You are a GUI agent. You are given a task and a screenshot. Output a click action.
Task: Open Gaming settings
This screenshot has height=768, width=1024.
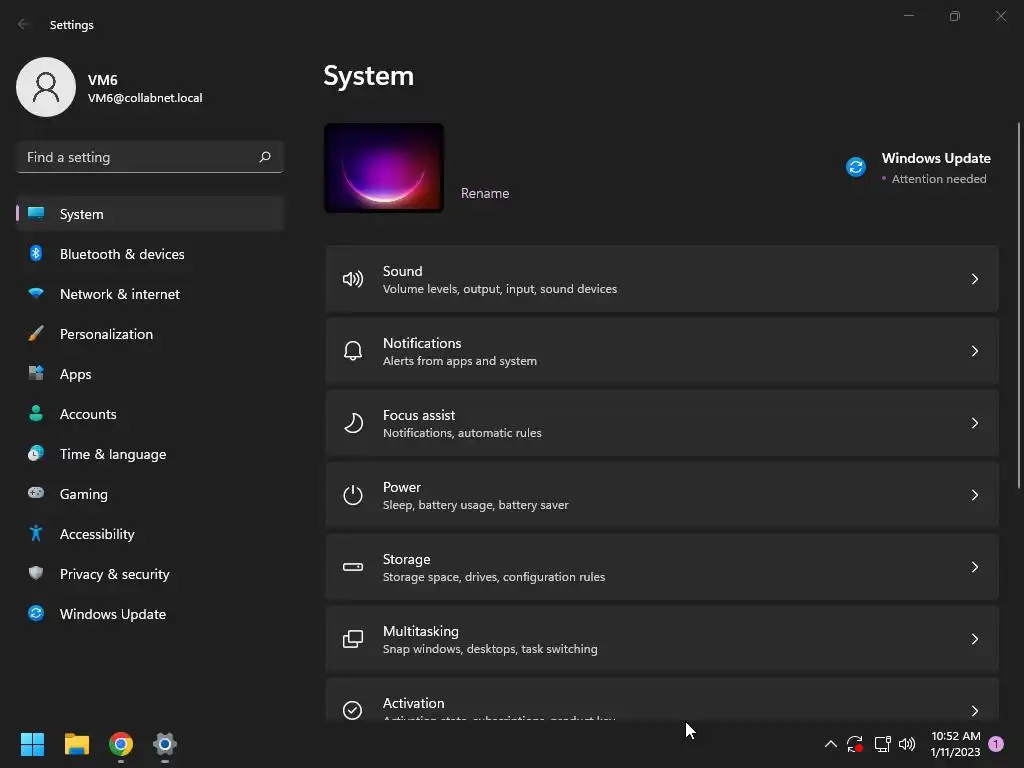pyautogui.click(x=150, y=494)
